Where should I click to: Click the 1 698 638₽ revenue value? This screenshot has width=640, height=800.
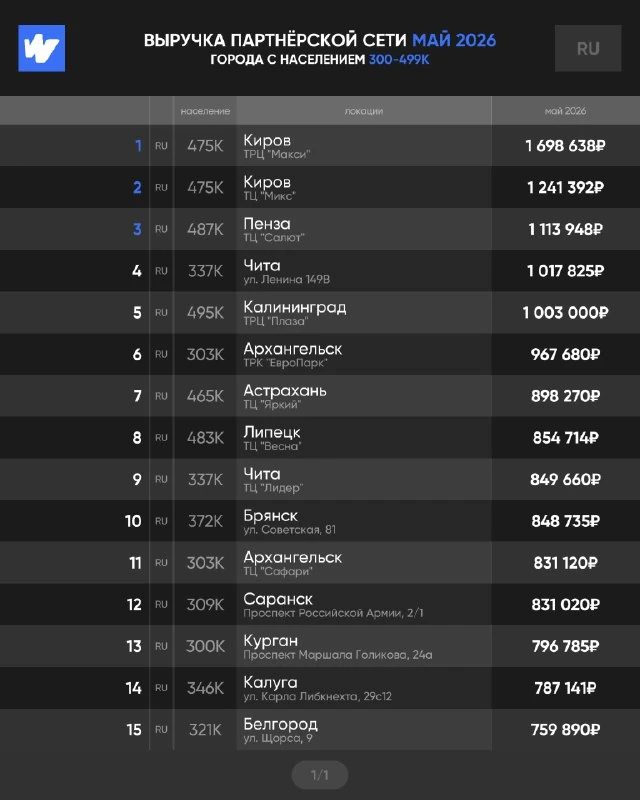pyautogui.click(x=565, y=146)
